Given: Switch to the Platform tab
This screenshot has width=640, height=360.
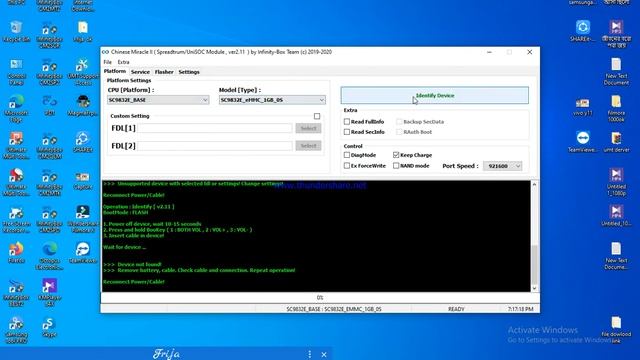Looking at the screenshot, I should (115, 71).
